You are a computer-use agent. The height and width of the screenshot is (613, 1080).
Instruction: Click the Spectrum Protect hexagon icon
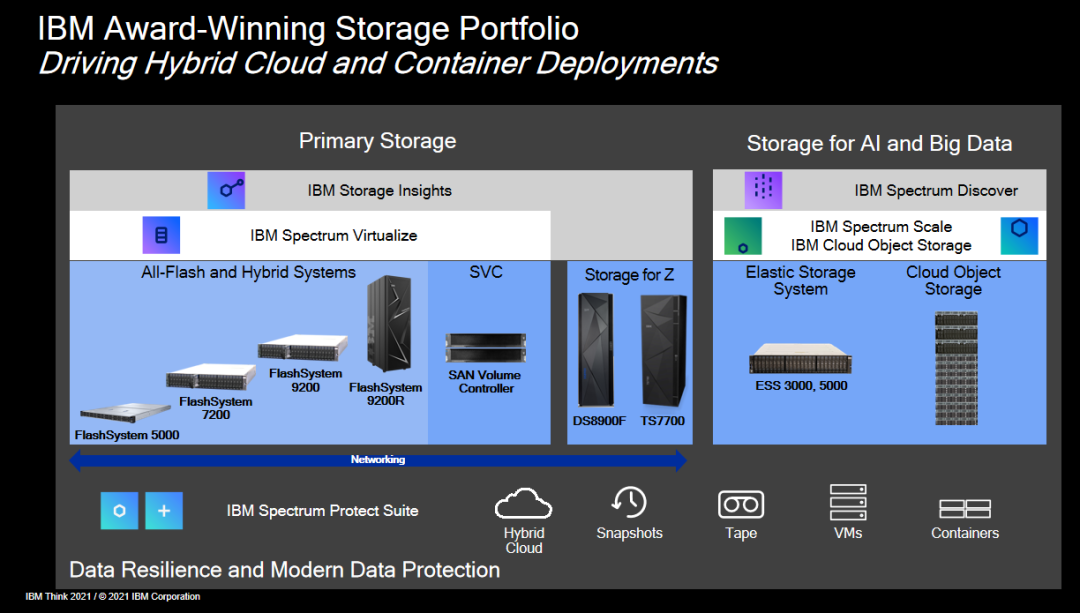pyautogui.click(x=119, y=510)
